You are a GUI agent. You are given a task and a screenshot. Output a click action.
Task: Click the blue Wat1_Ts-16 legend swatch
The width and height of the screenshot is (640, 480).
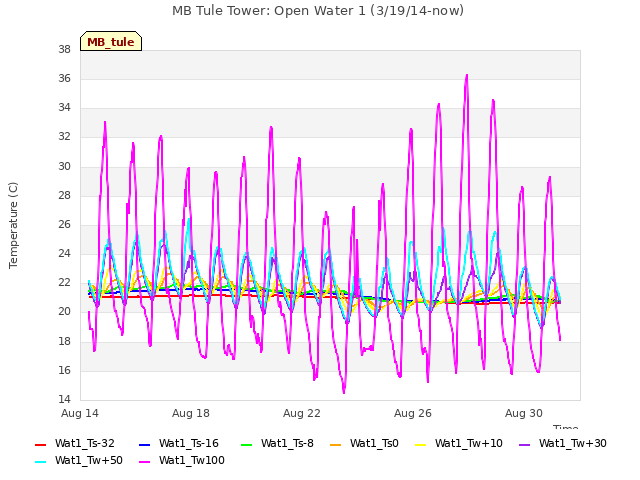(144, 444)
